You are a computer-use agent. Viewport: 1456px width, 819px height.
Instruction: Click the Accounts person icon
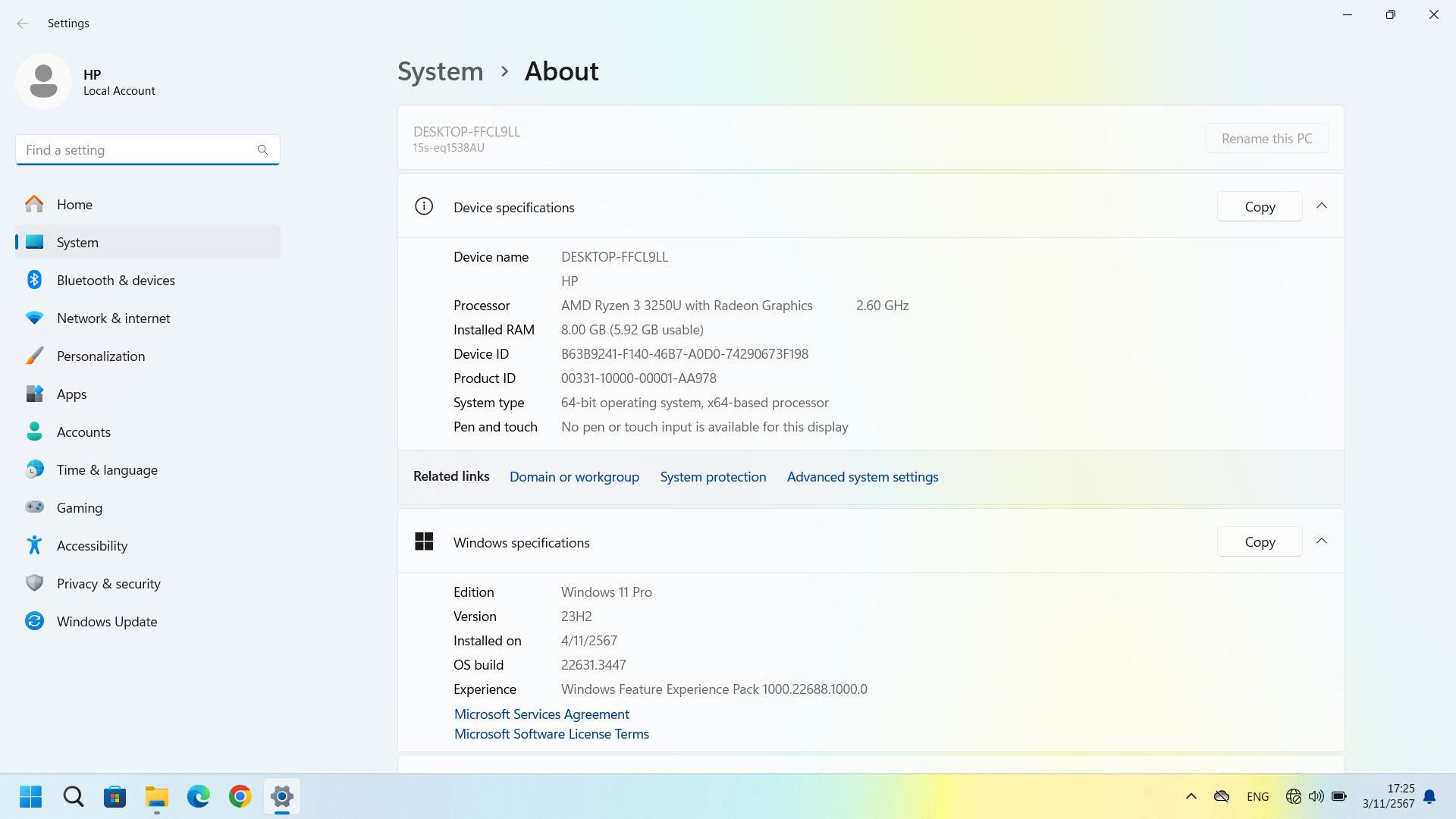point(34,431)
